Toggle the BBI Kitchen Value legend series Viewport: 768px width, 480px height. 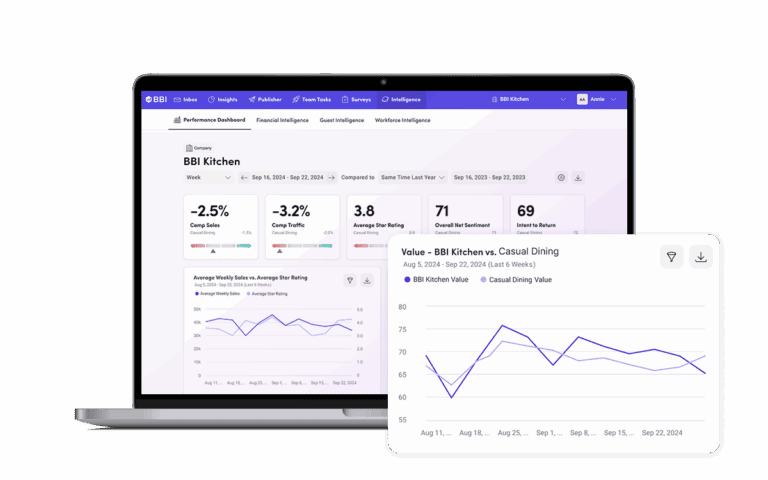436,280
